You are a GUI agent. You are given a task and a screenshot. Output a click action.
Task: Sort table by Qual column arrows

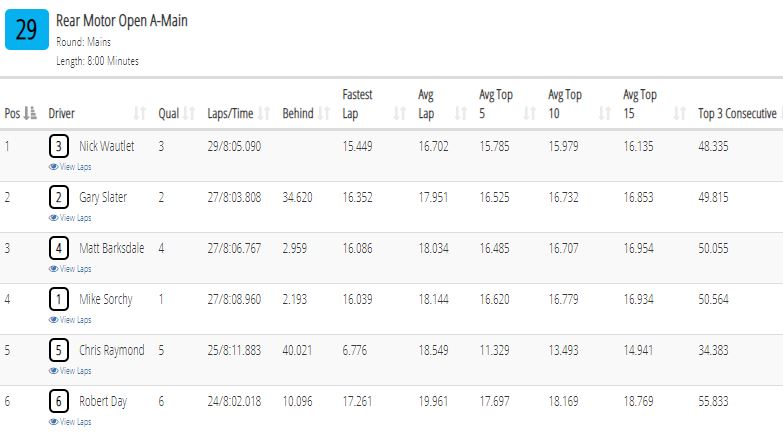(189, 113)
